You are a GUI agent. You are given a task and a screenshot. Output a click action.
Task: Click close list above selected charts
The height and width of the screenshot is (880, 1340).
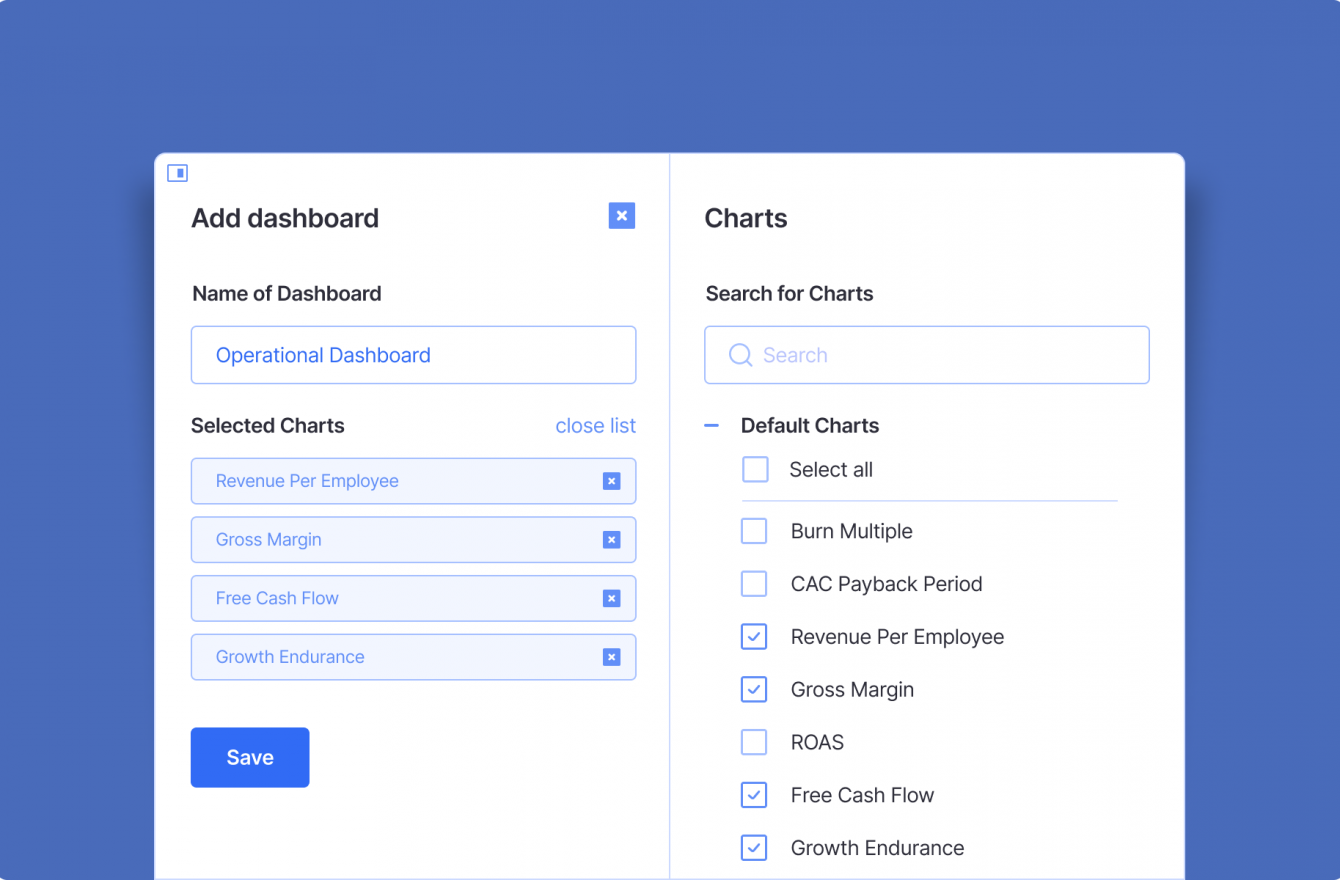coord(595,425)
